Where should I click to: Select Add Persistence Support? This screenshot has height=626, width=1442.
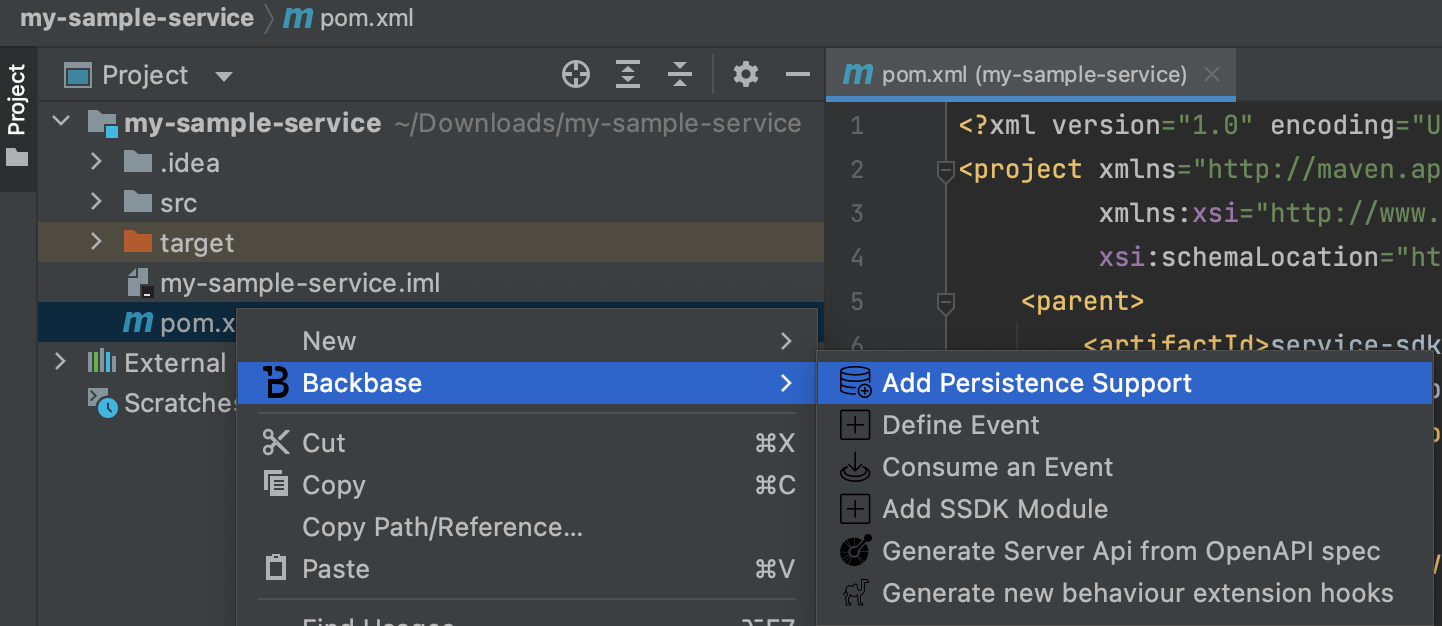tap(1125, 383)
